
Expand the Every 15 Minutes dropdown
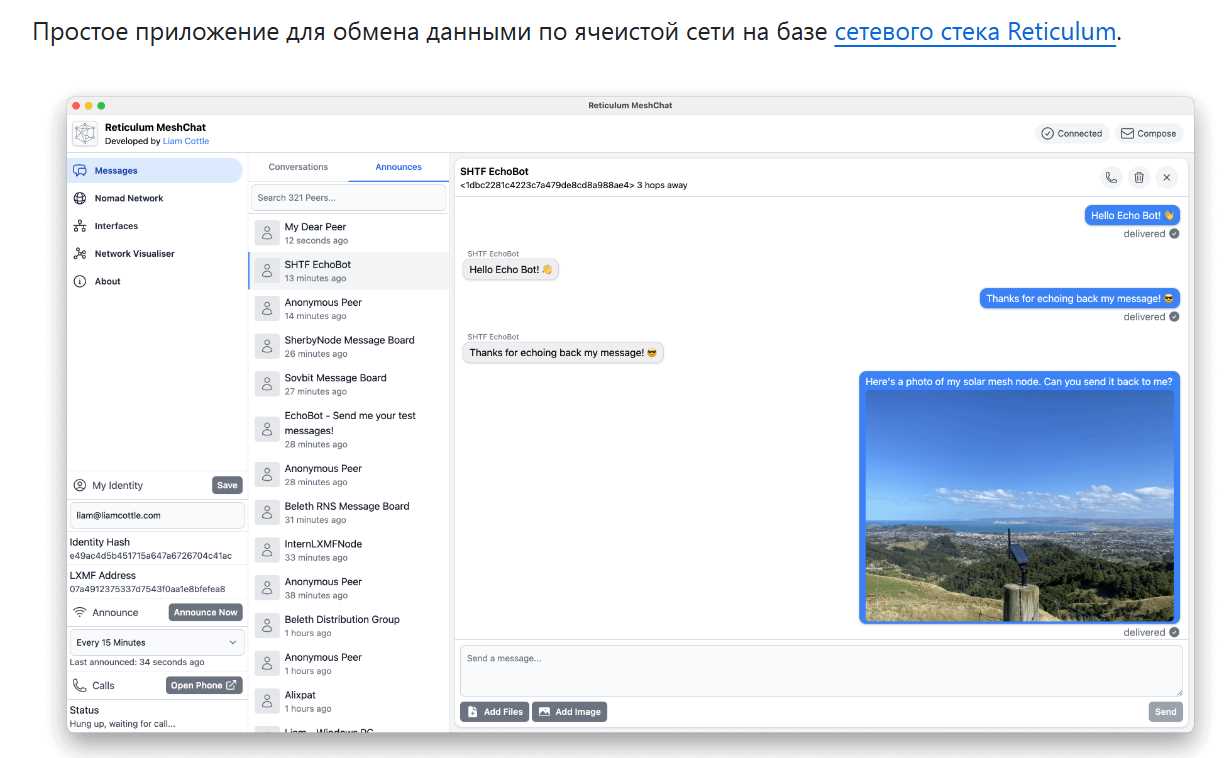click(x=156, y=643)
